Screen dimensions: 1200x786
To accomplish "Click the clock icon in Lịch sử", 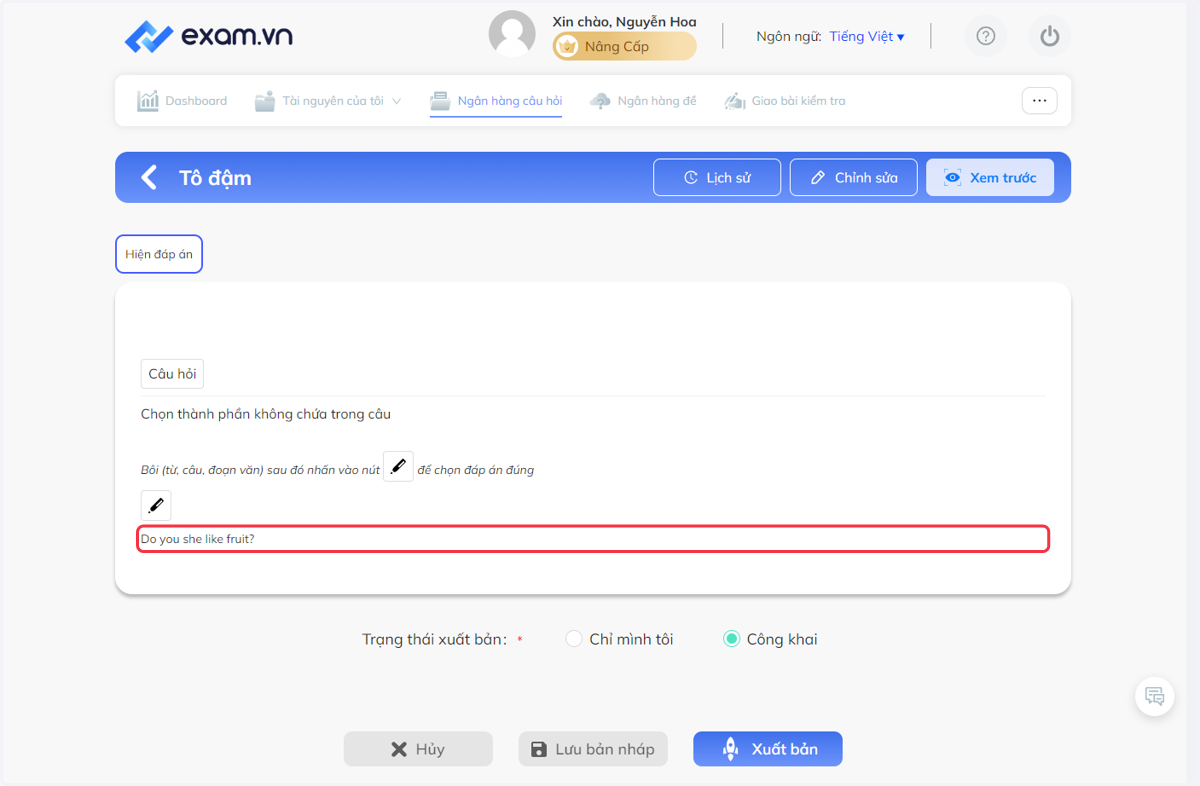I will pyautogui.click(x=691, y=178).
